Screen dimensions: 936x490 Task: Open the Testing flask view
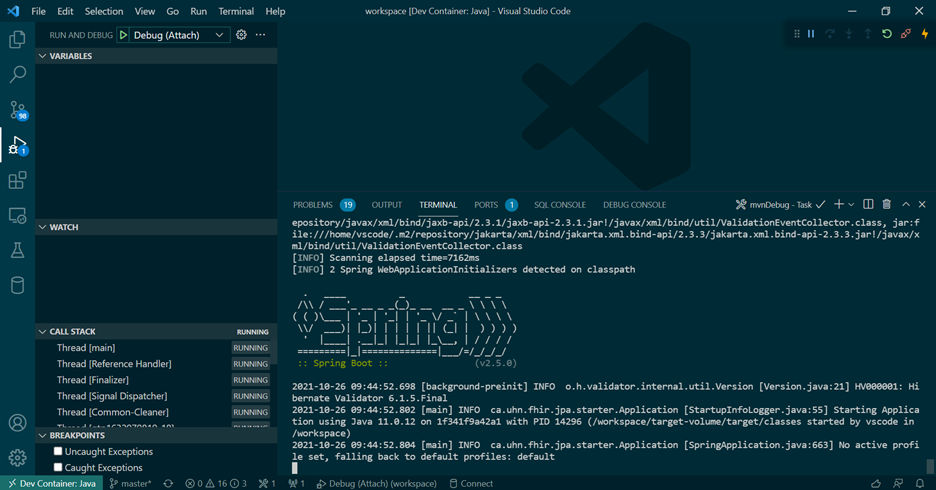pyautogui.click(x=17, y=250)
